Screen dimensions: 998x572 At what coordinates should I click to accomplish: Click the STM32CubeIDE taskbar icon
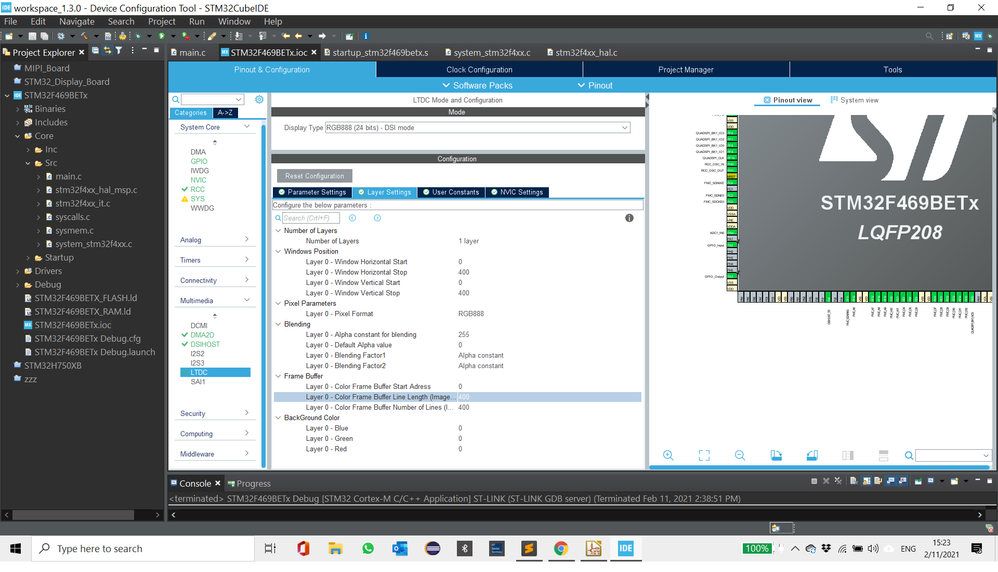point(626,548)
